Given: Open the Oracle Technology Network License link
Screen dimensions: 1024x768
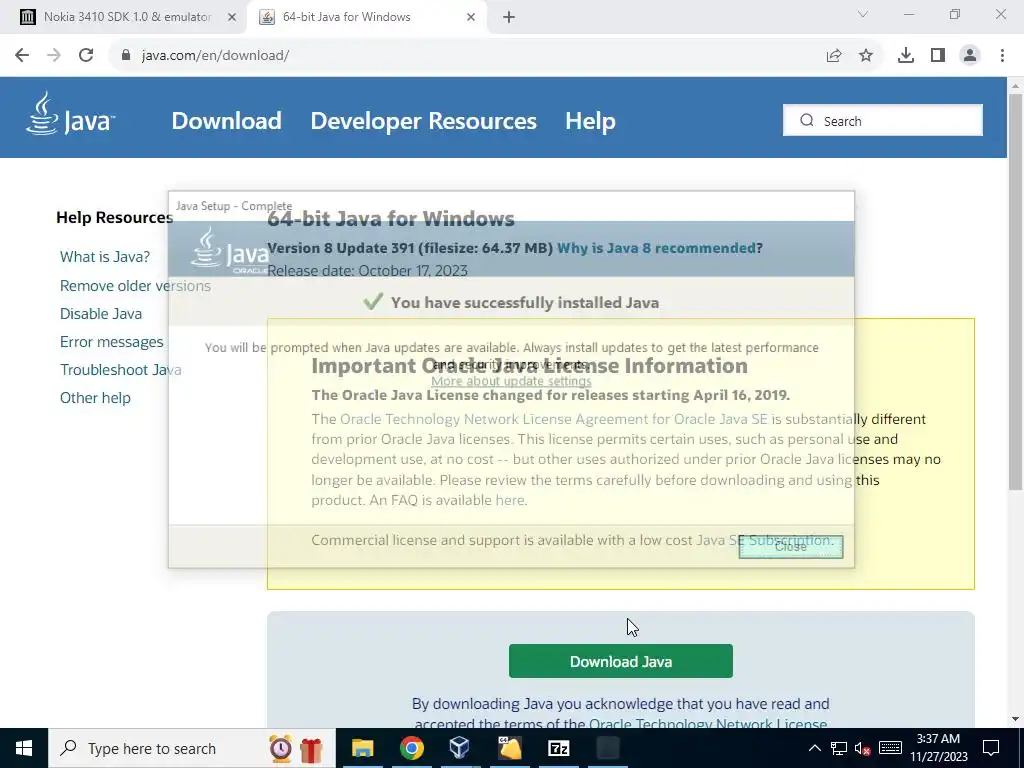Looking at the screenshot, I should tap(709, 724).
